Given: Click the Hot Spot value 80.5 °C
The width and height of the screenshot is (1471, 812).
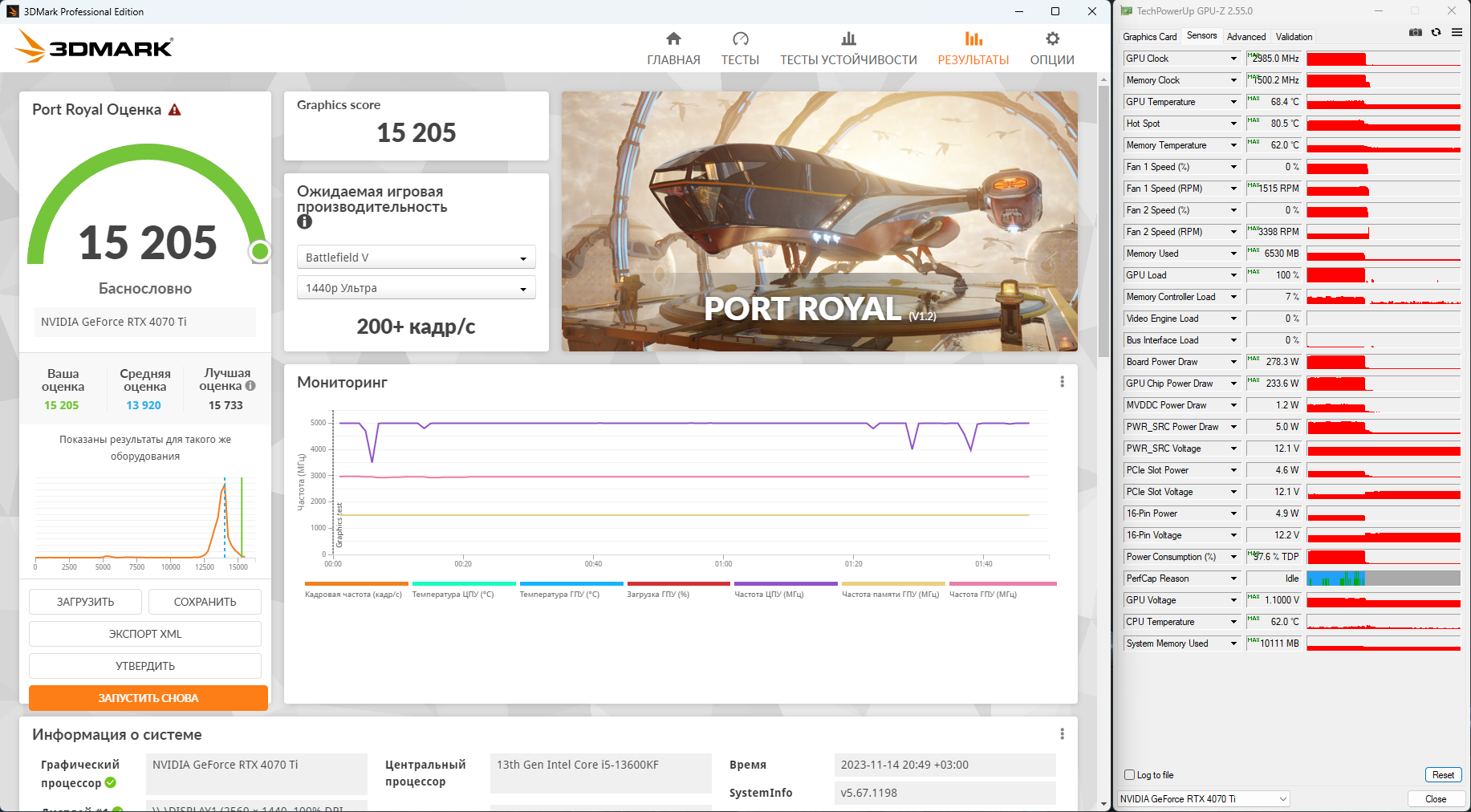Looking at the screenshot, I should (1274, 124).
